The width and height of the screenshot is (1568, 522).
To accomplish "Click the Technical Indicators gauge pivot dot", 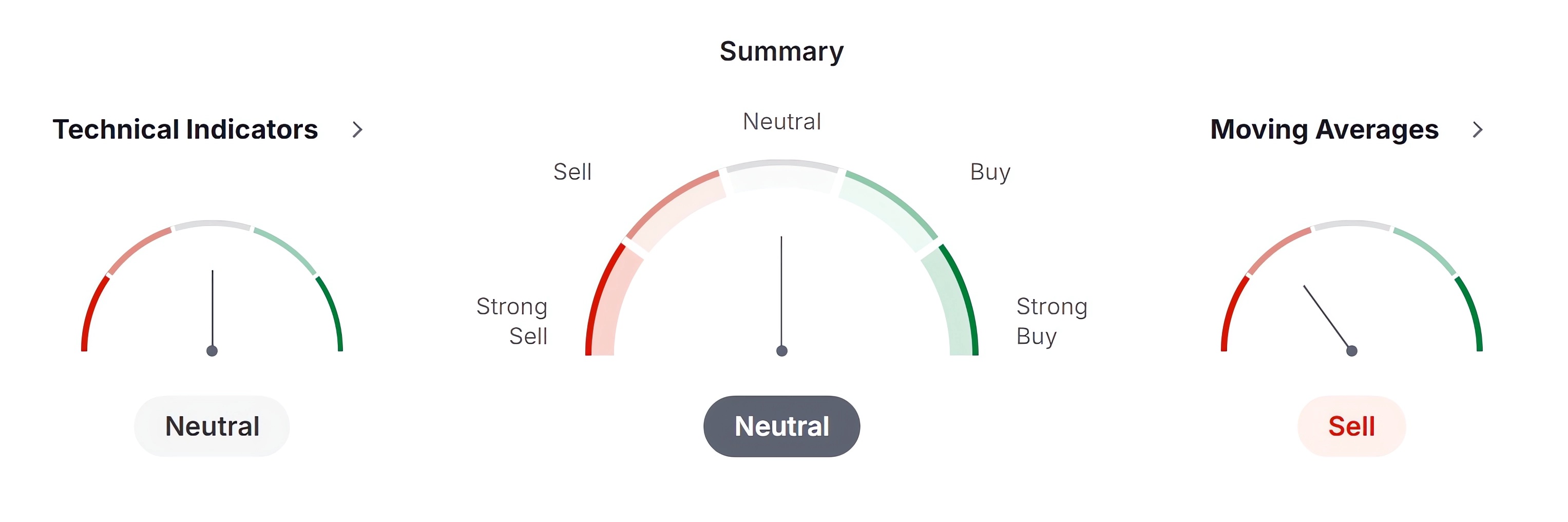I will (x=212, y=351).
